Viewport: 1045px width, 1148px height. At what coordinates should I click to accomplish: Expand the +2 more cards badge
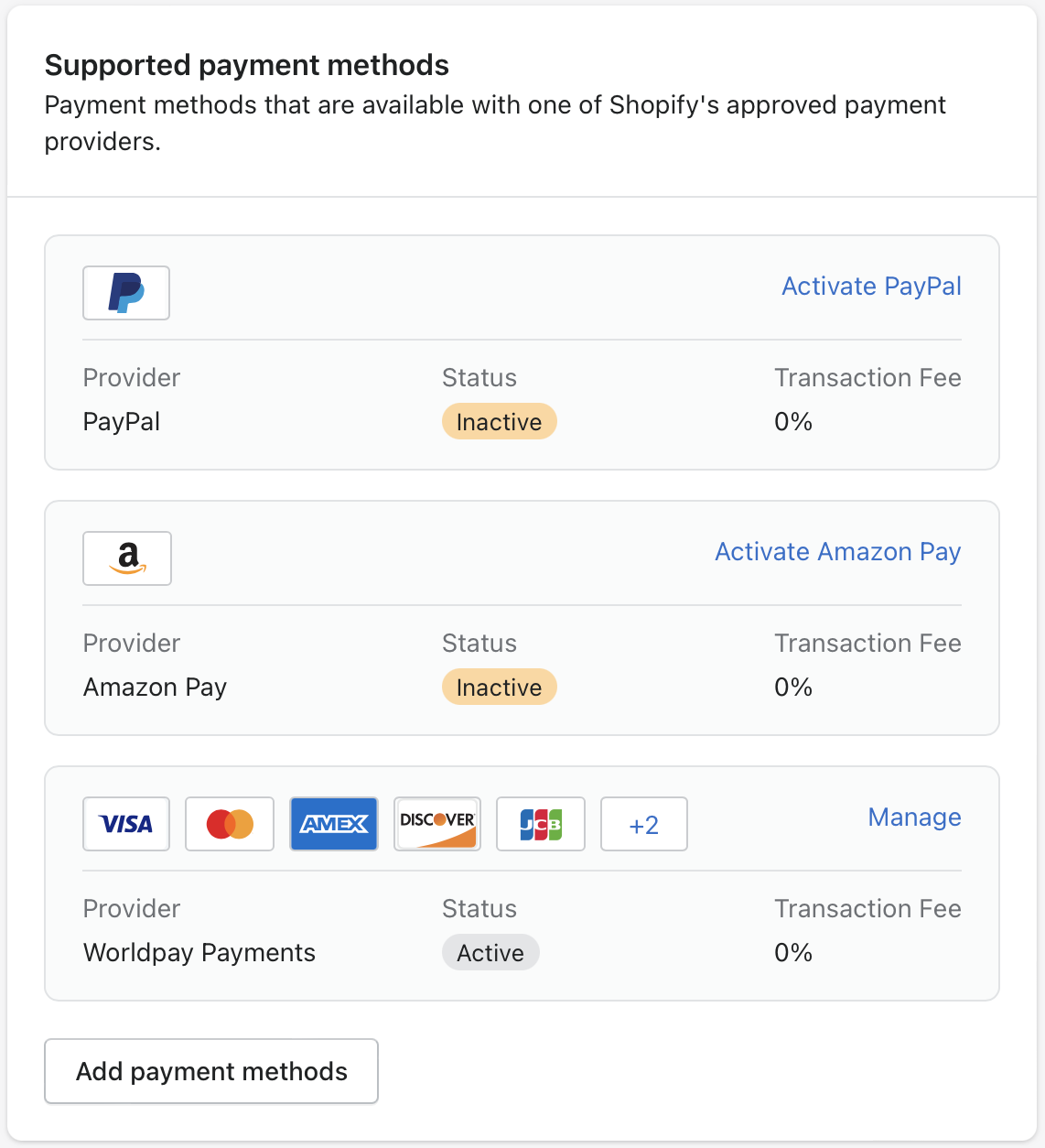pos(644,824)
